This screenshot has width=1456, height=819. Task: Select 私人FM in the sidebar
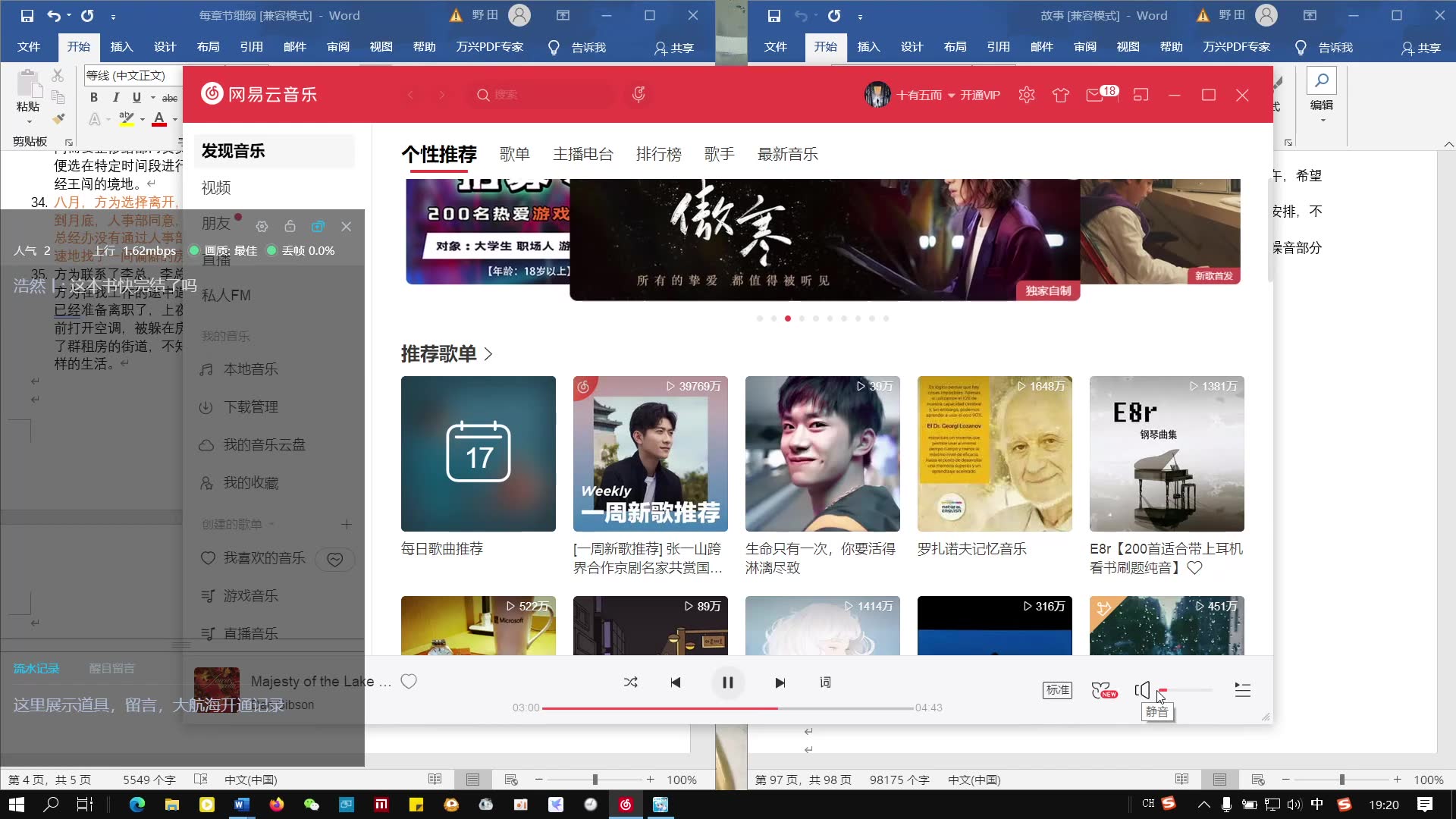tap(226, 296)
